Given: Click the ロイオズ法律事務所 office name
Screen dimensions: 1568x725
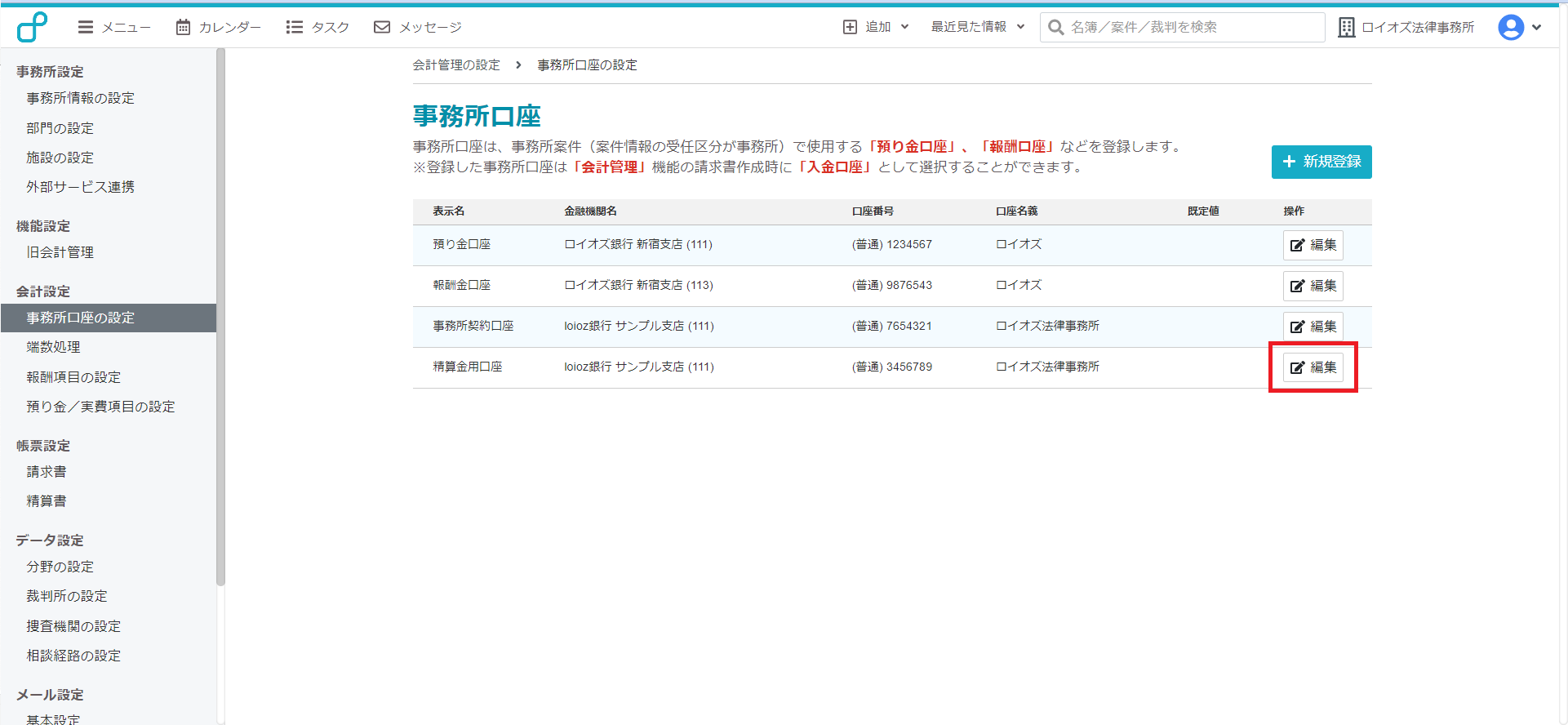Looking at the screenshot, I should point(1406,27).
